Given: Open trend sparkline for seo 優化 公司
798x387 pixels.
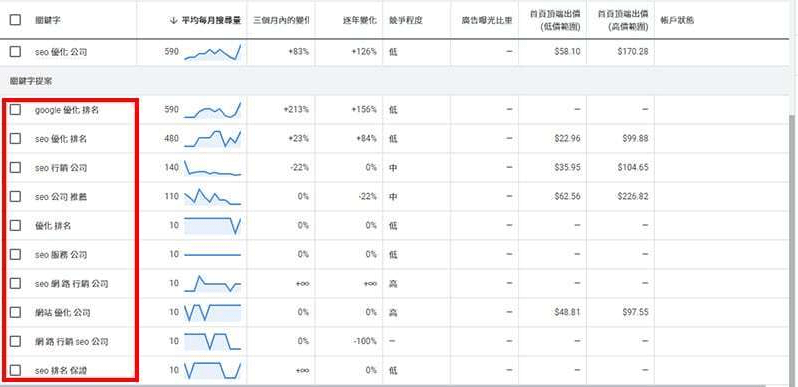Looking at the screenshot, I should (213, 52).
